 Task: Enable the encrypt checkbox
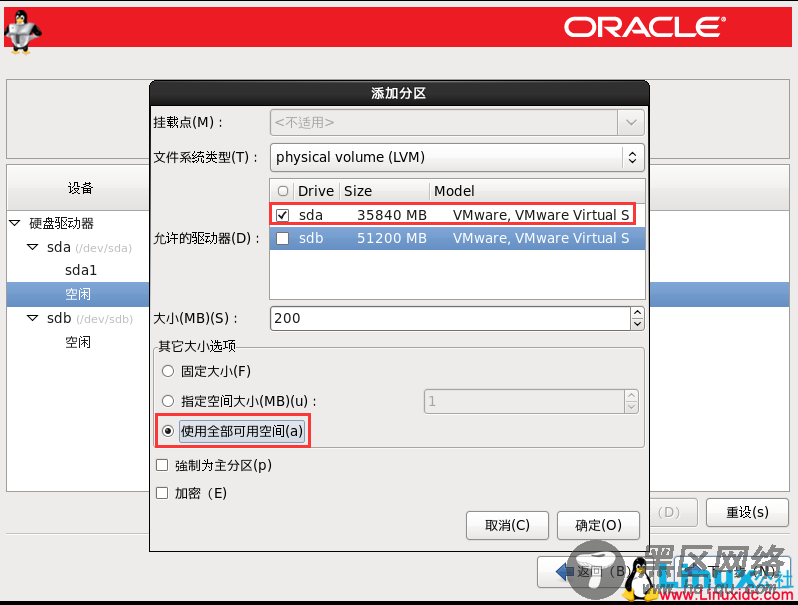click(162, 494)
